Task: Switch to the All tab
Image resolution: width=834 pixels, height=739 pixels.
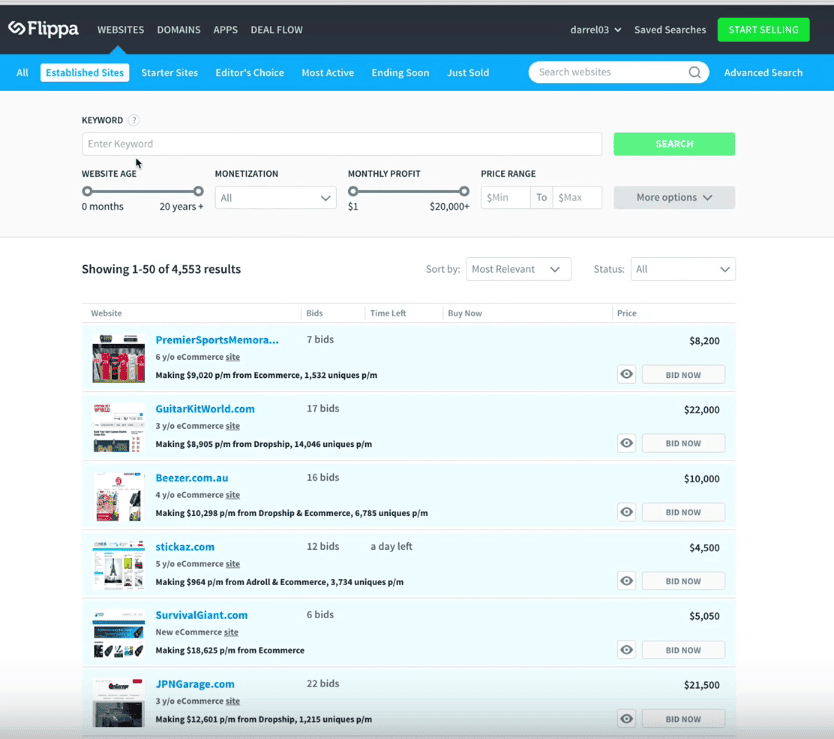Action: click(22, 72)
